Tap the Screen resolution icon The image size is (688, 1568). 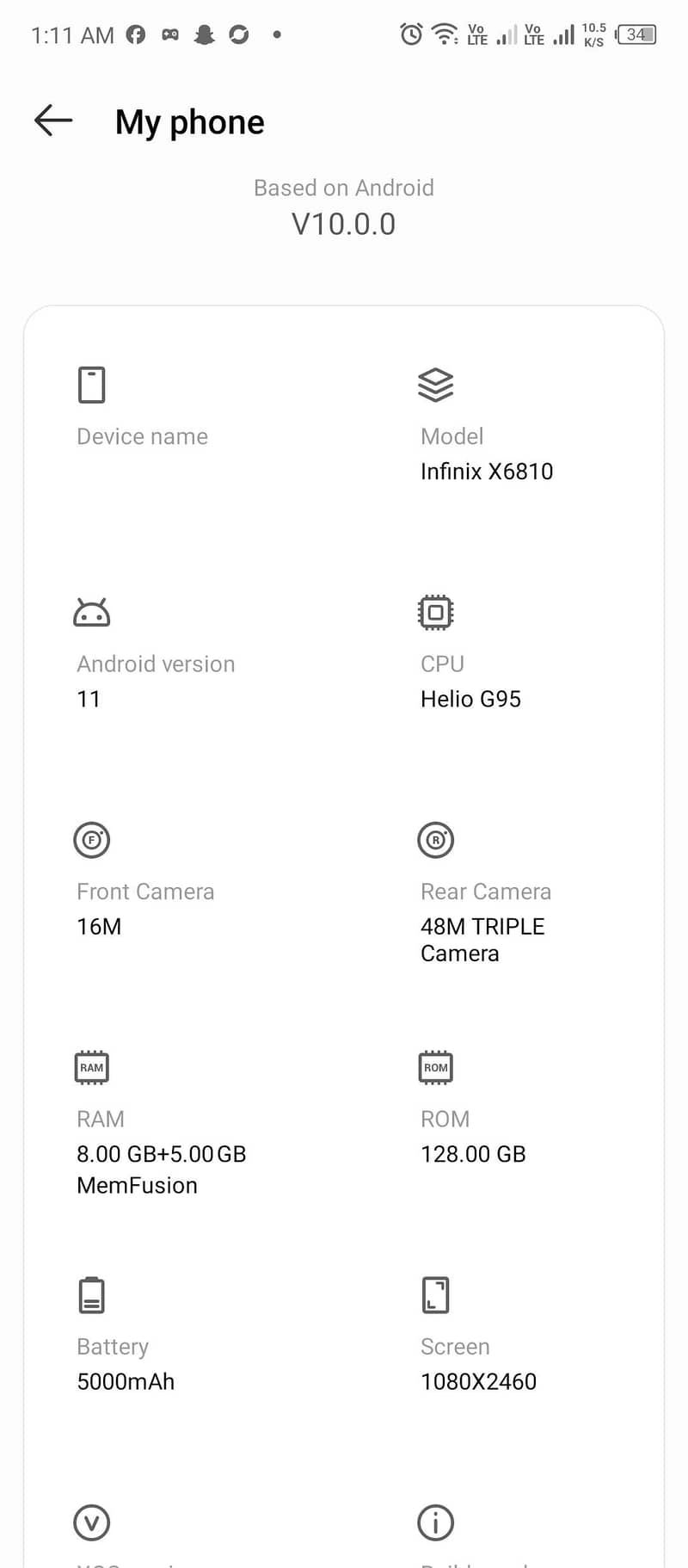(x=435, y=1295)
